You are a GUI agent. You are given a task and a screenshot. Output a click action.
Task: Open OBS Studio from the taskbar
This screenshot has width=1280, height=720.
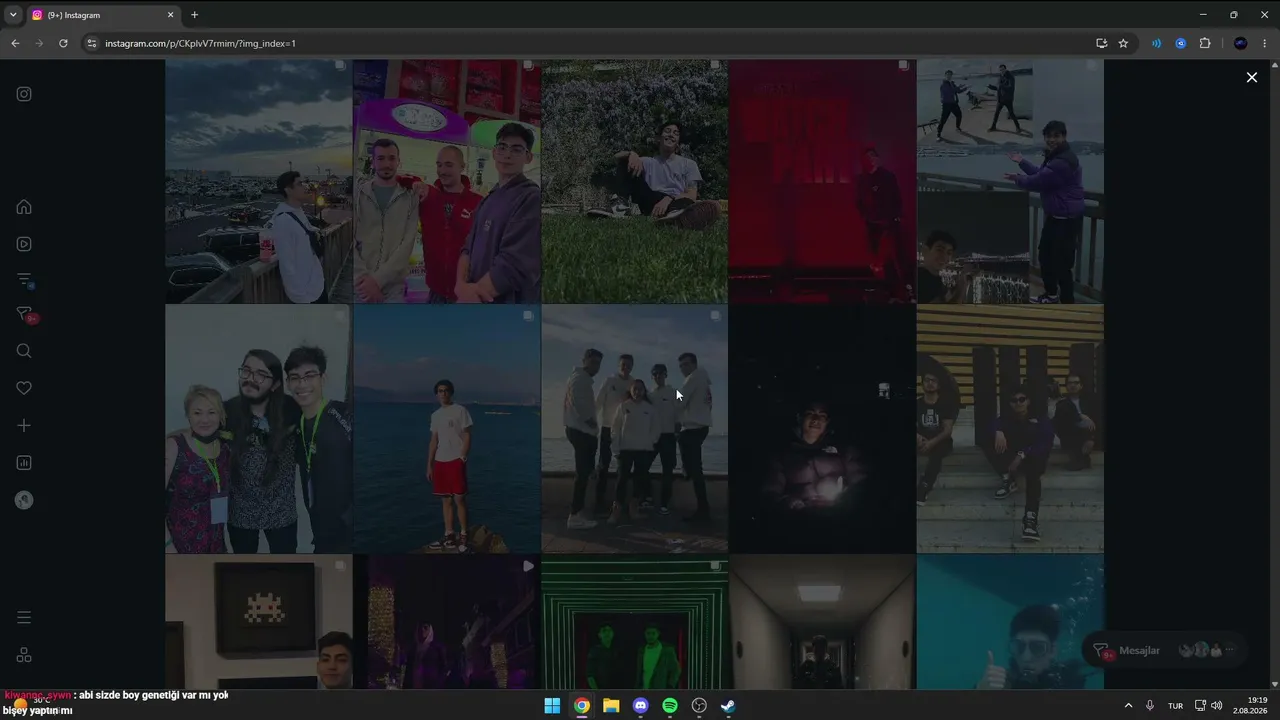pyautogui.click(x=699, y=706)
